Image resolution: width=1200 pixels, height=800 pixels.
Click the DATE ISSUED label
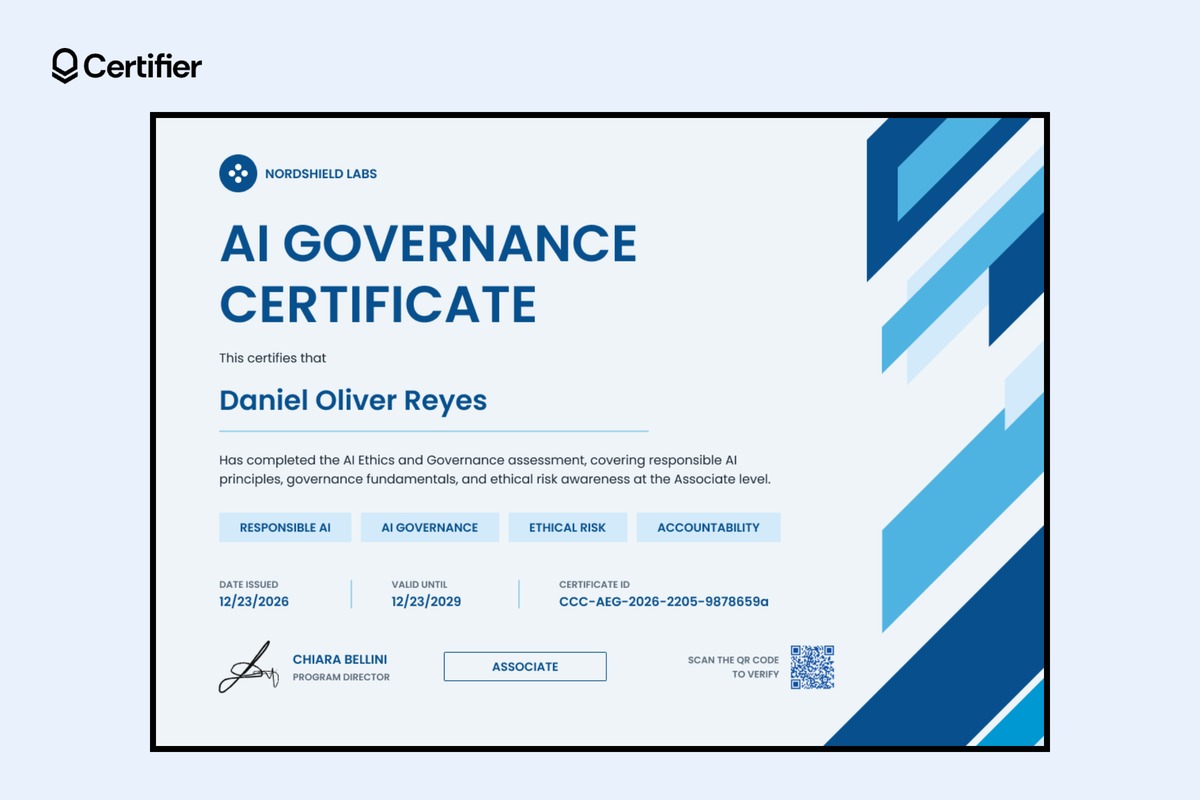(249, 584)
